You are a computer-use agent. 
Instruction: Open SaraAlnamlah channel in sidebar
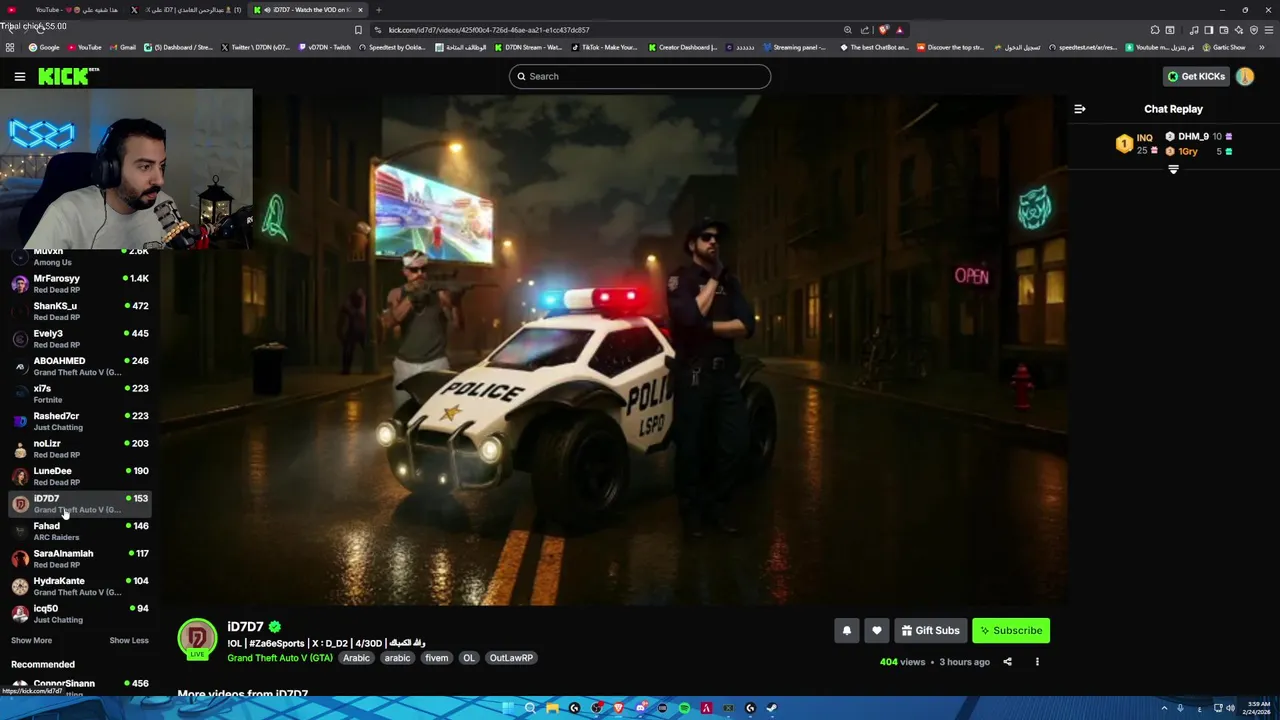(x=80, y=559)
